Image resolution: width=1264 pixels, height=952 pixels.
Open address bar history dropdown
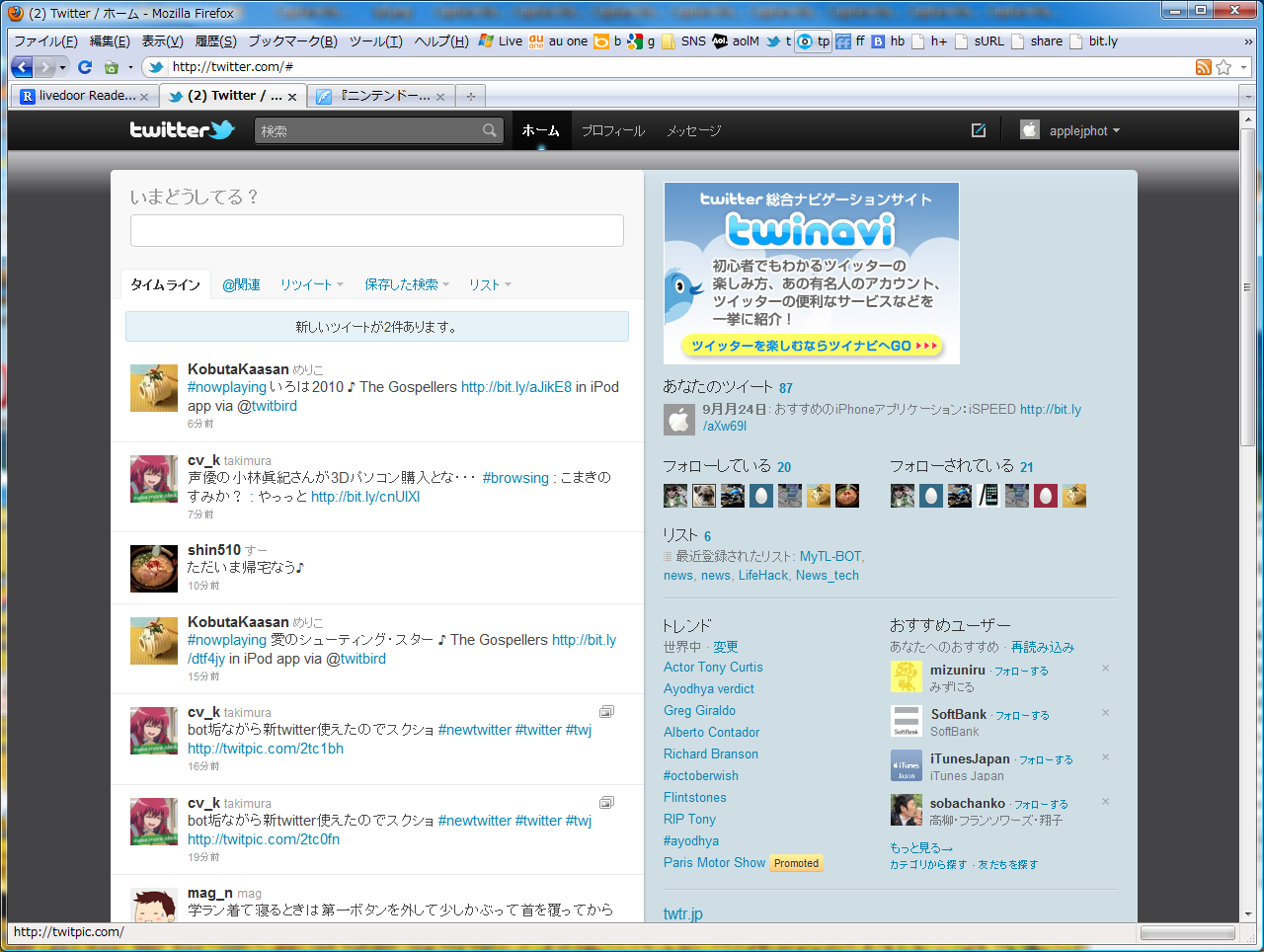pyautogui.click(x=1244, y=67)
